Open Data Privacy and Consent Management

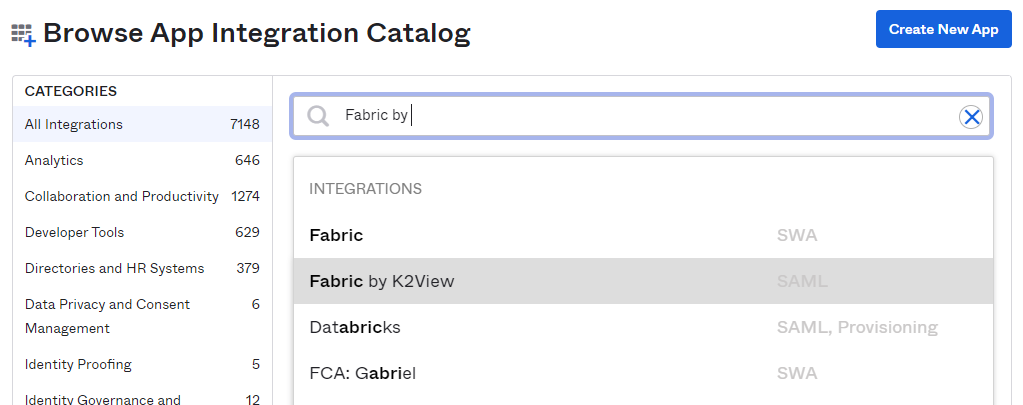click(x=107, y=316)
